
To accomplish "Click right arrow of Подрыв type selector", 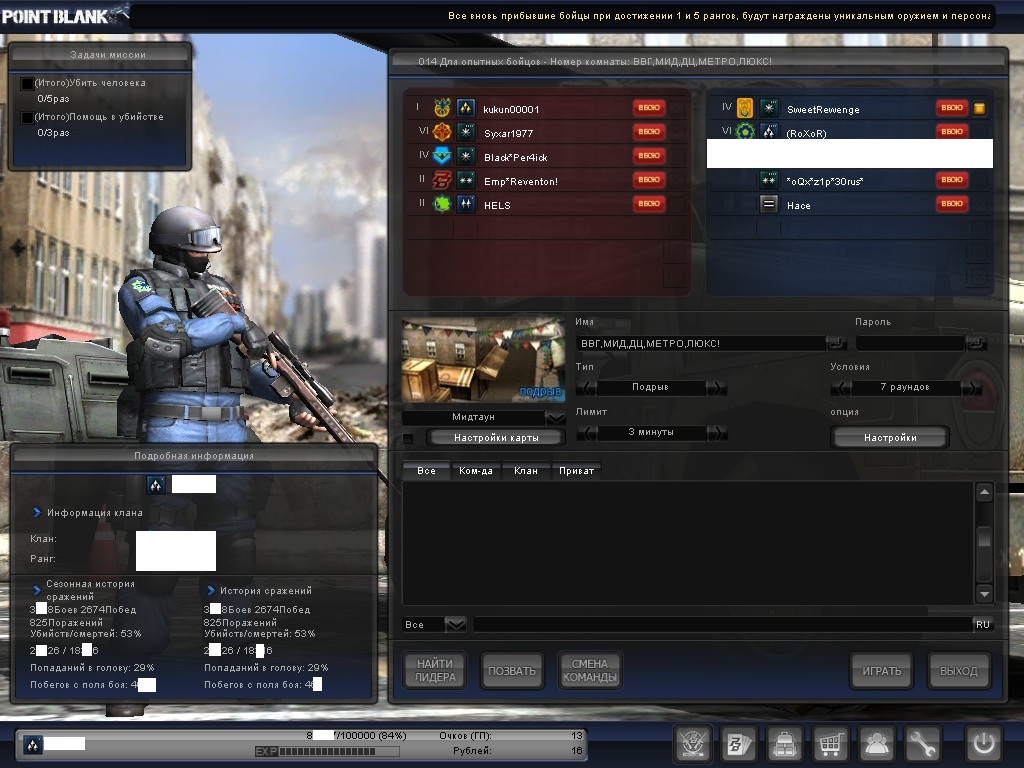I will point(716,388).
